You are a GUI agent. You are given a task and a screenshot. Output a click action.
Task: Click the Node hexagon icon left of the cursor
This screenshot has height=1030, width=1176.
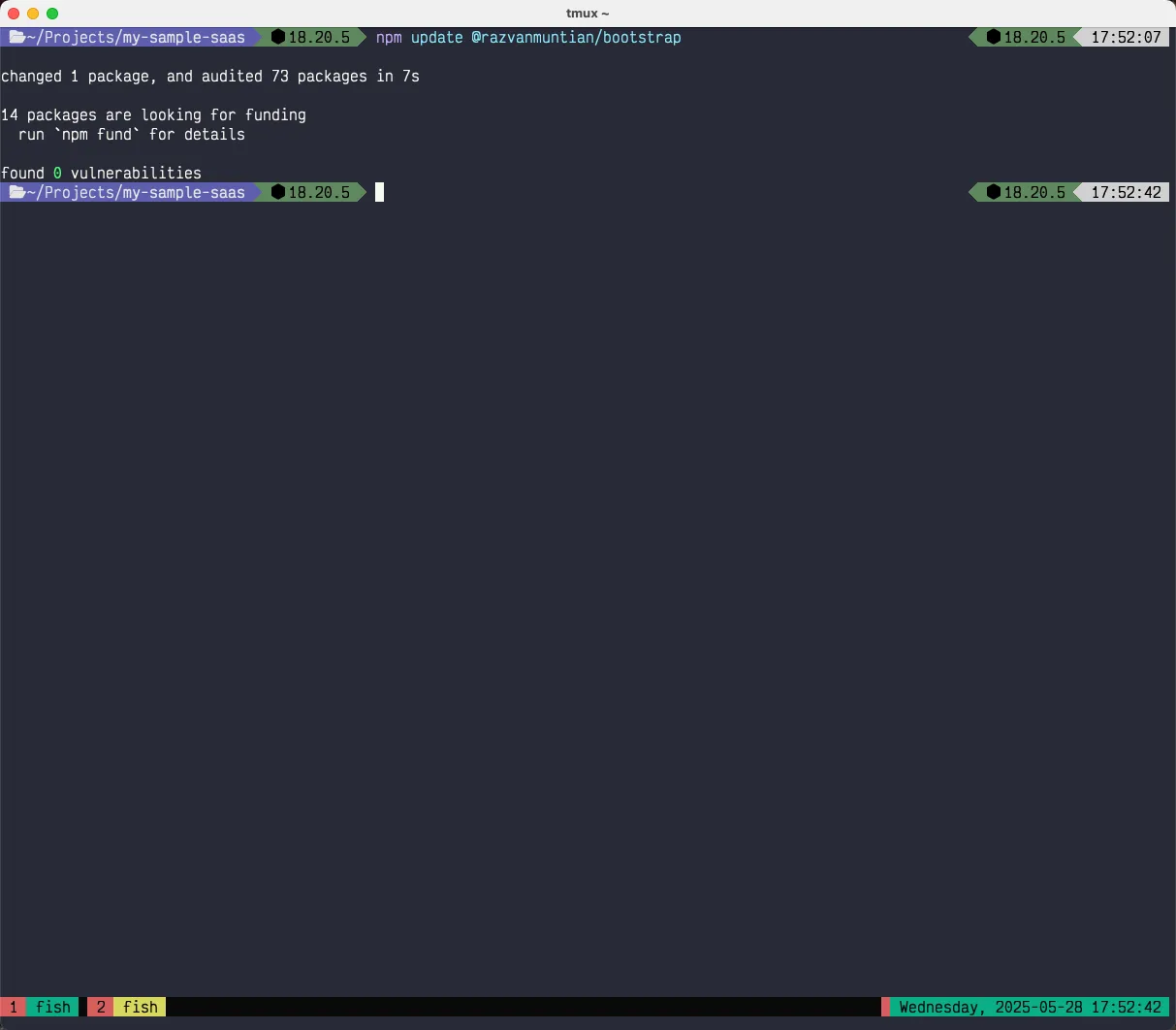pos(278,193)
